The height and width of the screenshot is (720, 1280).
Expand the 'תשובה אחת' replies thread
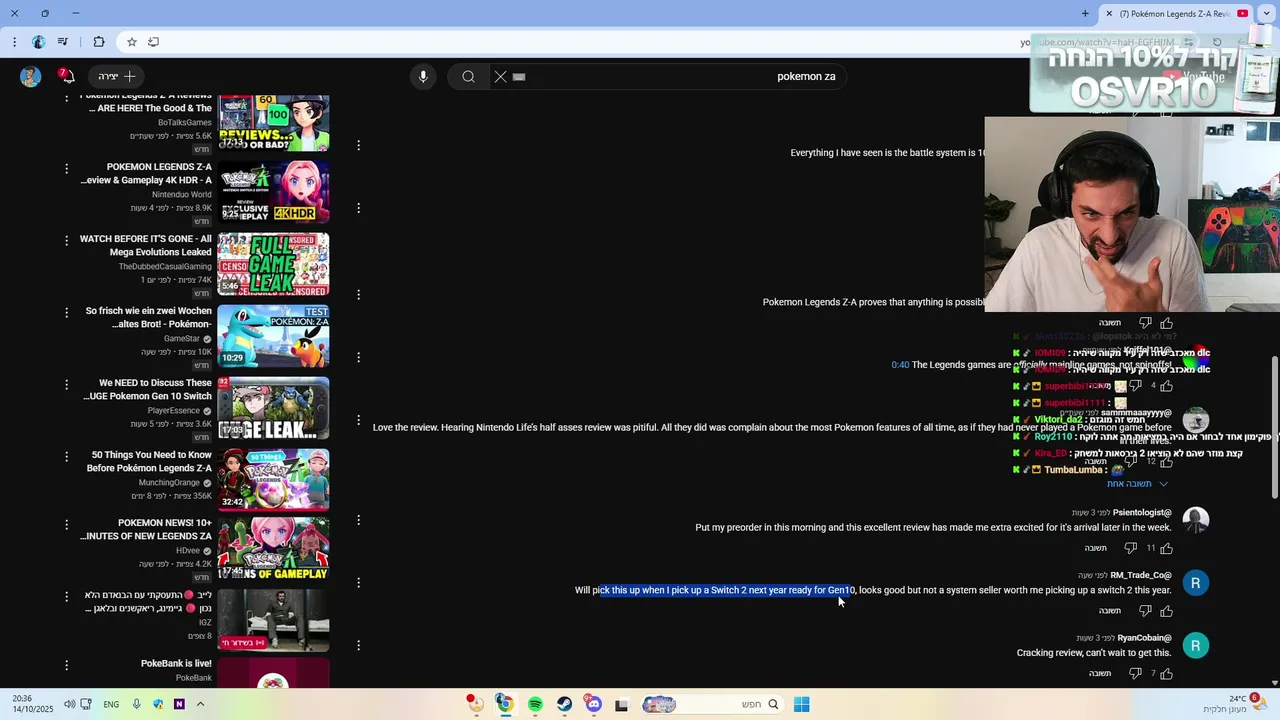point(1137,484)
